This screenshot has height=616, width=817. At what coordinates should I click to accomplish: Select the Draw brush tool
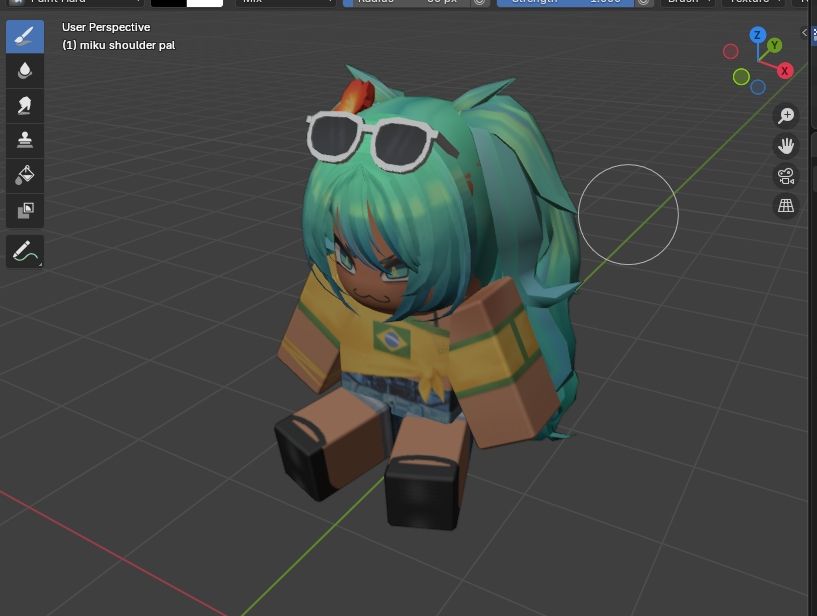(25, 36)
